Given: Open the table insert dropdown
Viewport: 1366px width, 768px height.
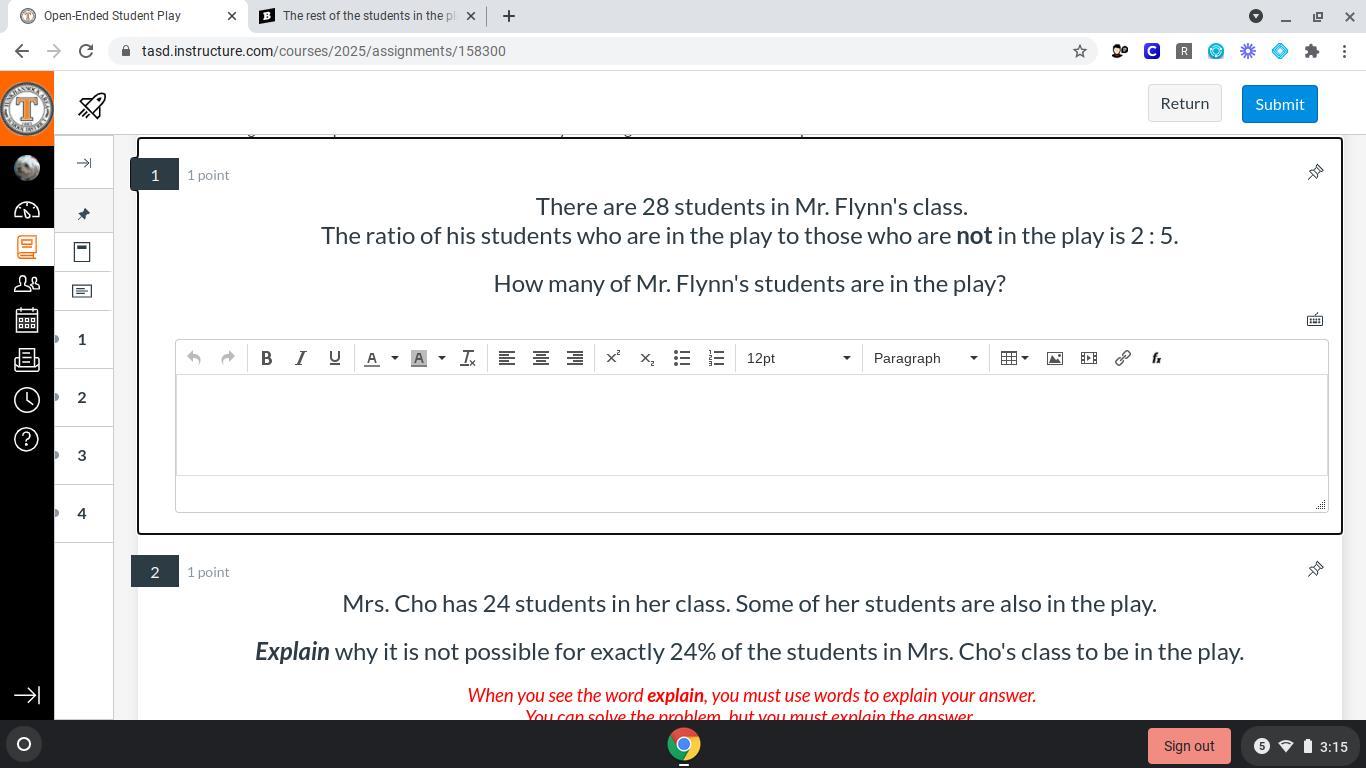Looking at the screenshot, I should point(1014,358).
